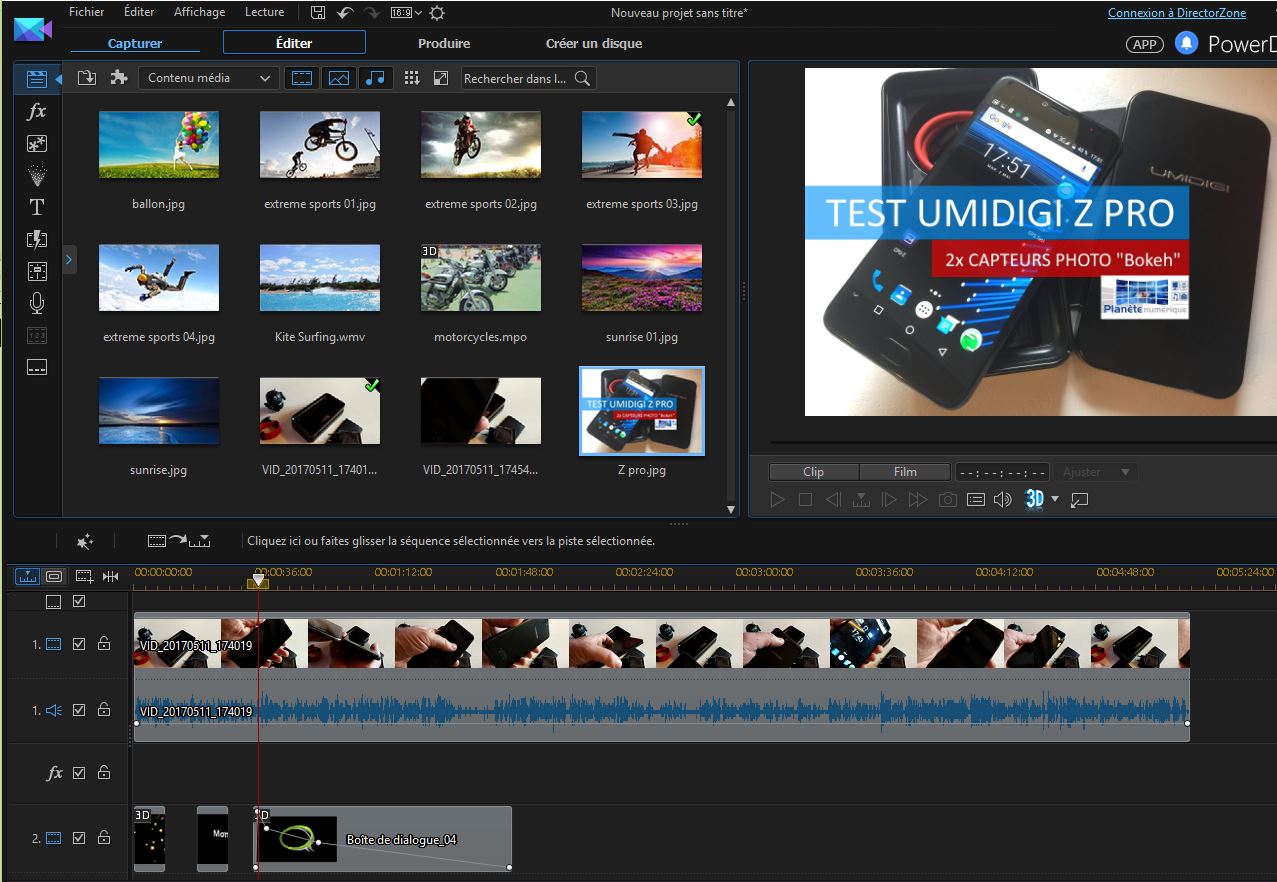Switch to the Produire tab

pos(444,43)
